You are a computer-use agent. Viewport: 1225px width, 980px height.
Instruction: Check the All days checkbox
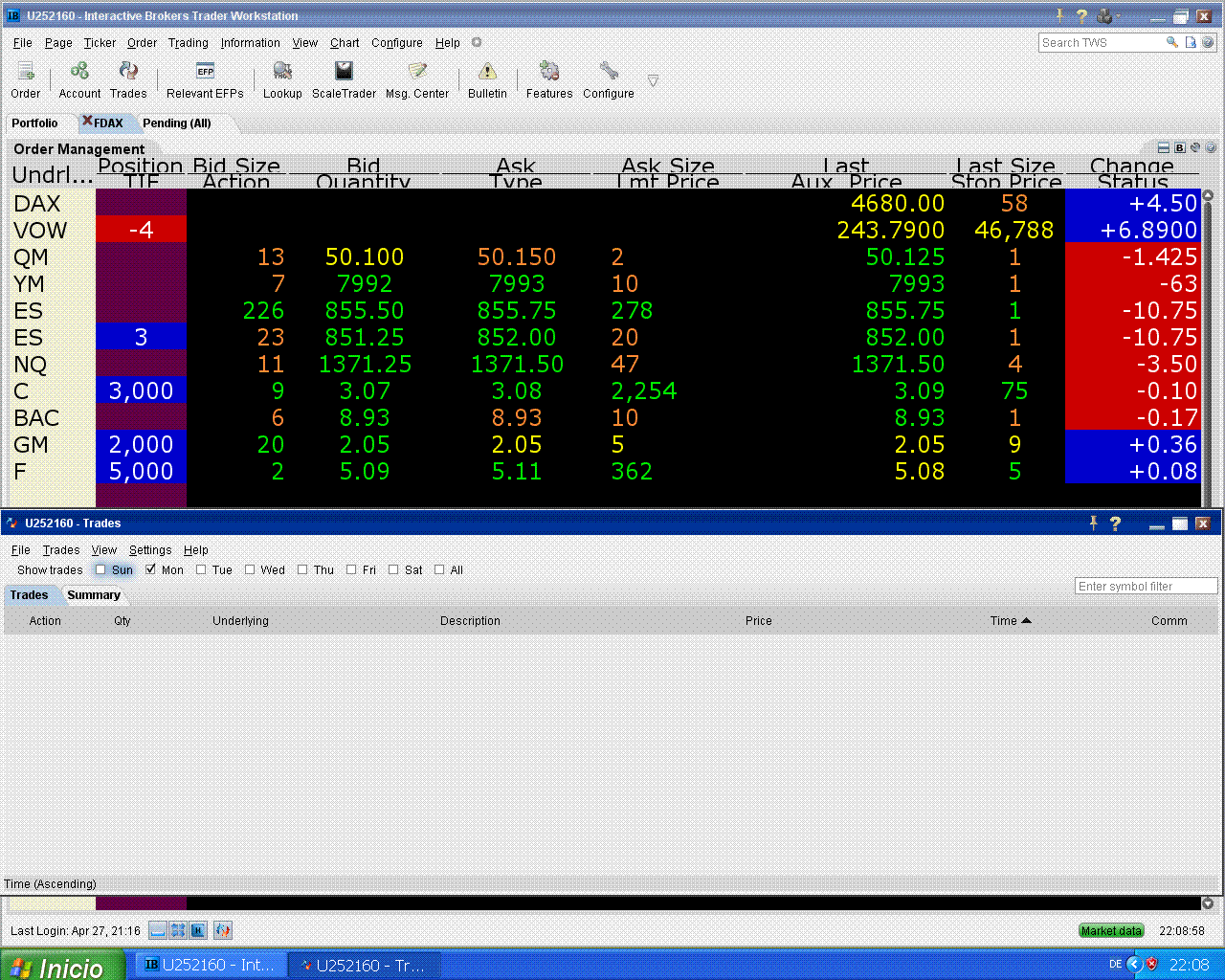[439, 569]
